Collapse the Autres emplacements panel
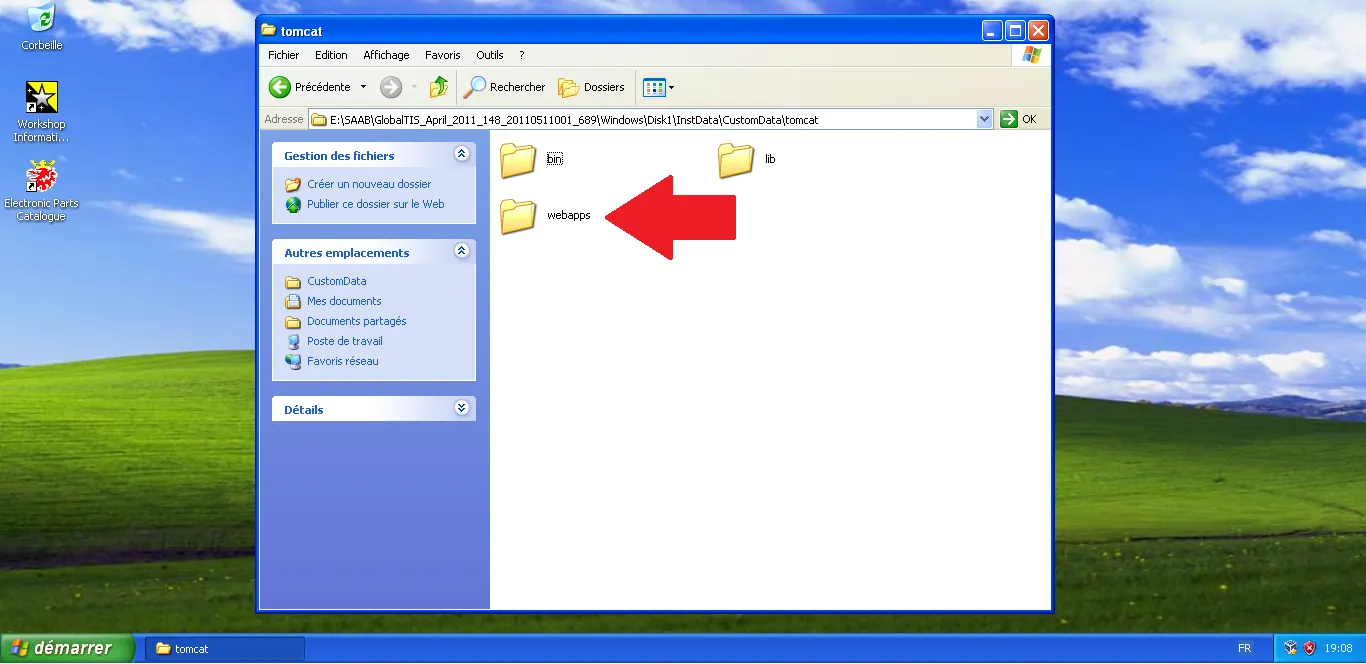Image resolution: width=1366 pixels, height=664 pixels. 461,251
